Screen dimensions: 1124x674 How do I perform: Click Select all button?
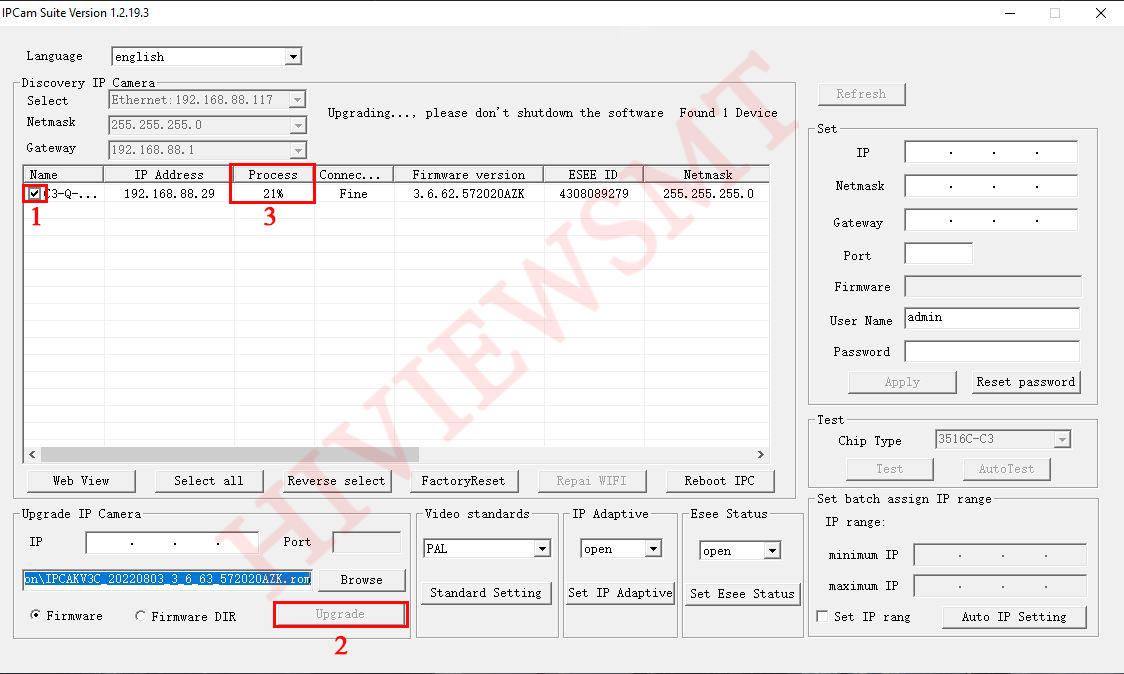click(x=208, y=481)
